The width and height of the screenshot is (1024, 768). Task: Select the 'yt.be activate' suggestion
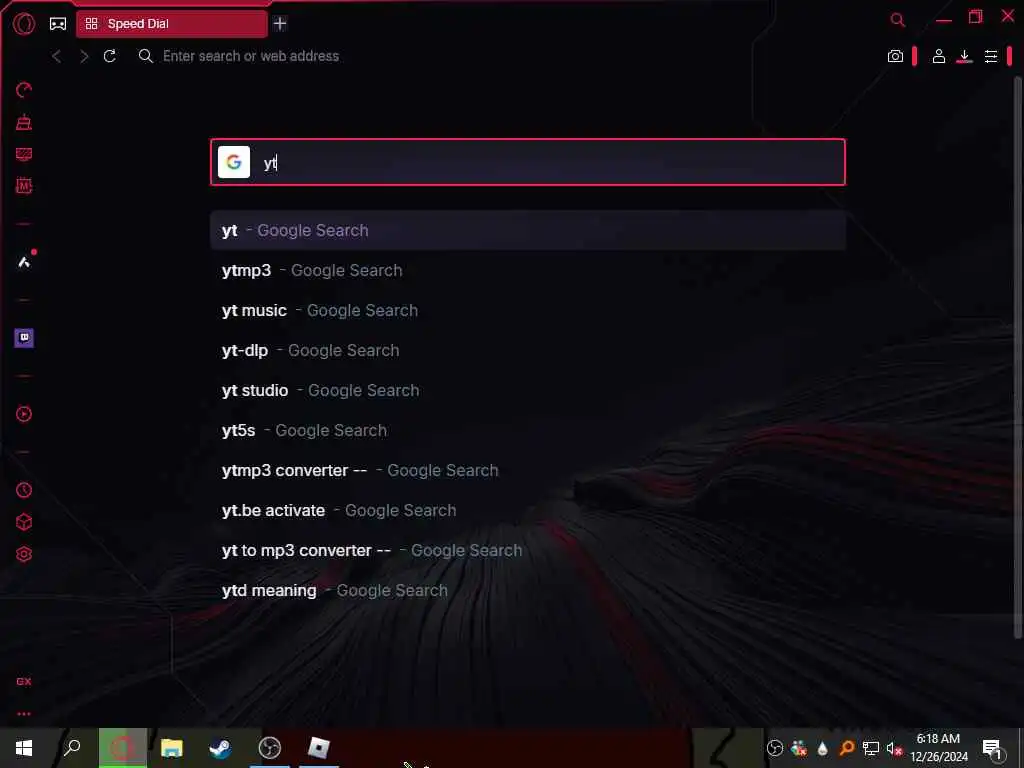pos(528,511)
